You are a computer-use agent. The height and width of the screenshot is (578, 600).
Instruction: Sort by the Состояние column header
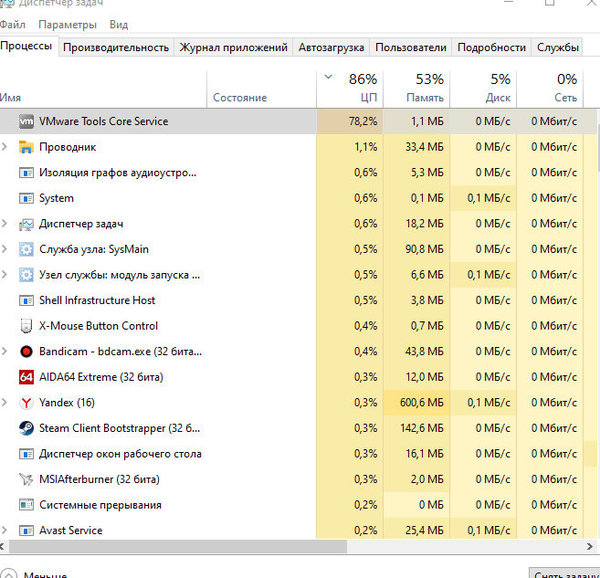[261, 90]
